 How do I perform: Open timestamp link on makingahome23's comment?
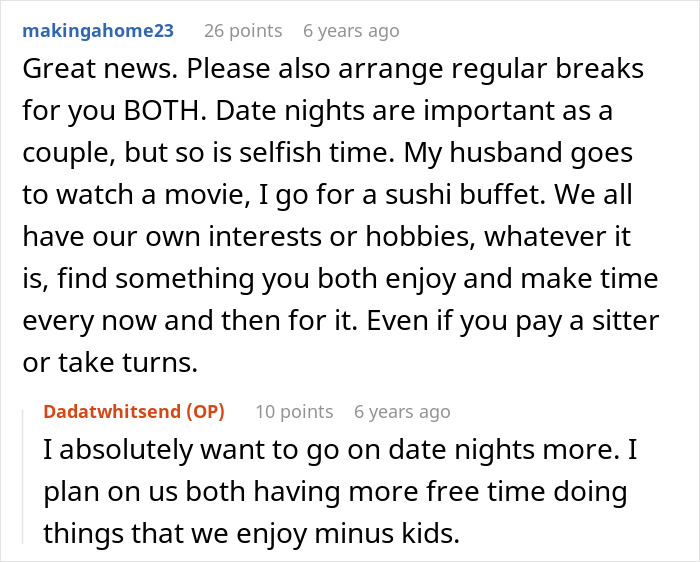pyautogui.click(x=351, y=31)
